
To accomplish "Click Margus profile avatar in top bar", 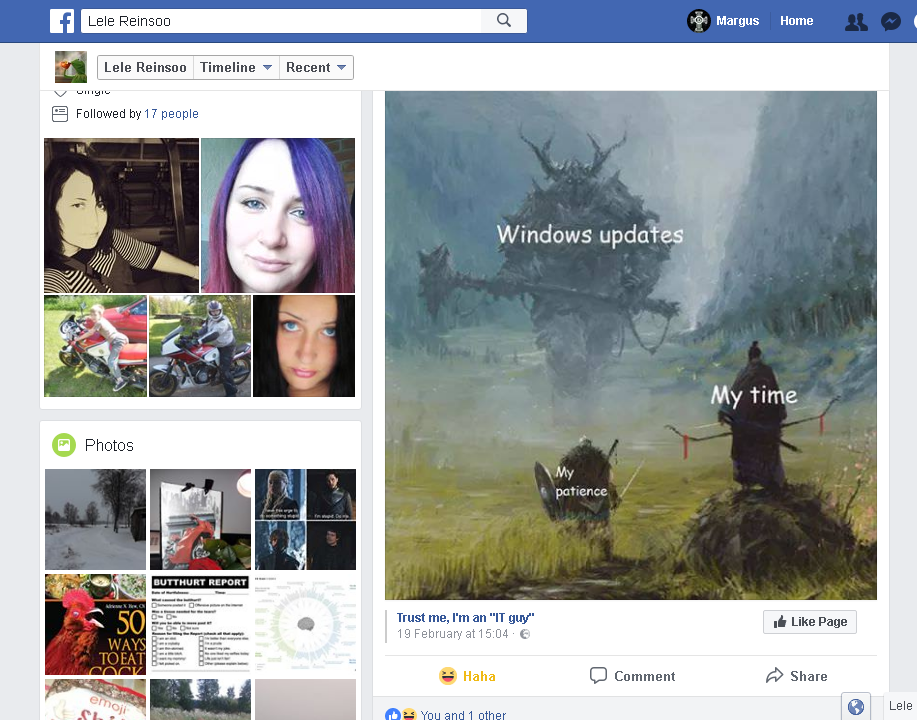I will [x=698, y=21].
